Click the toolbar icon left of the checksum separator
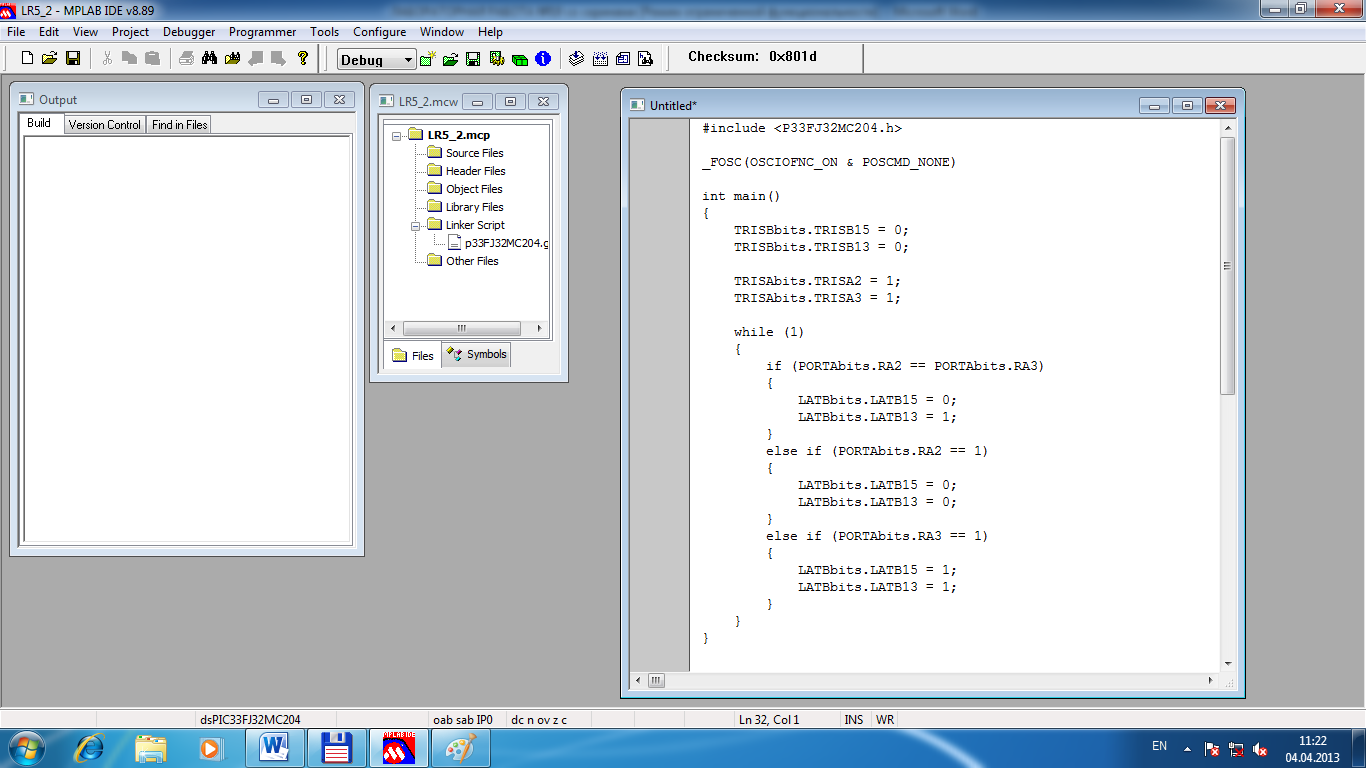The height and width of the screenshot is (768, 1366). coord(646,59)
